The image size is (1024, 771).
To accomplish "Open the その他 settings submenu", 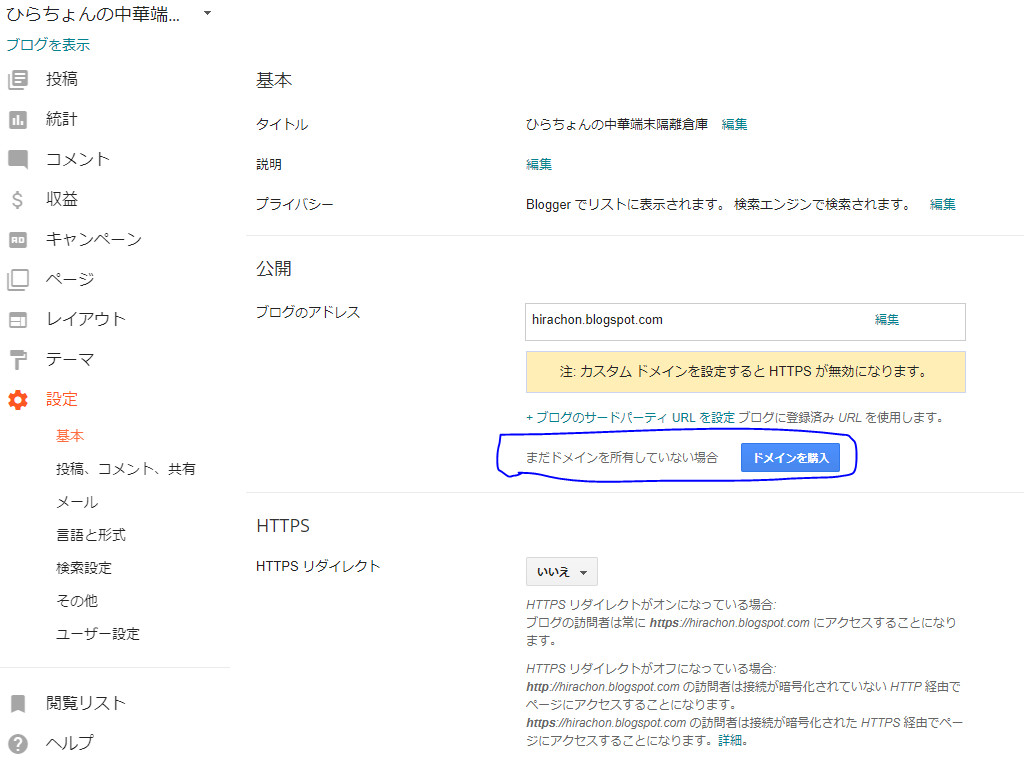I will [77, 601].
